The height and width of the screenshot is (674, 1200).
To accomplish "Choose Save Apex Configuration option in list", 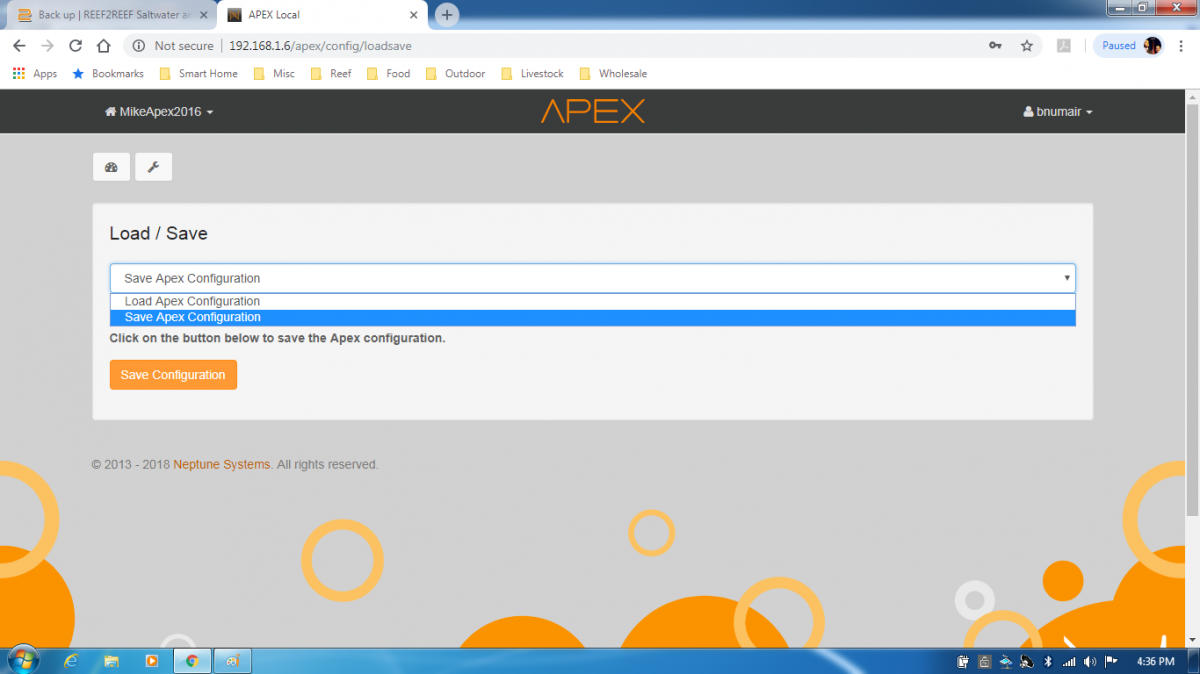I will [592, 318].
